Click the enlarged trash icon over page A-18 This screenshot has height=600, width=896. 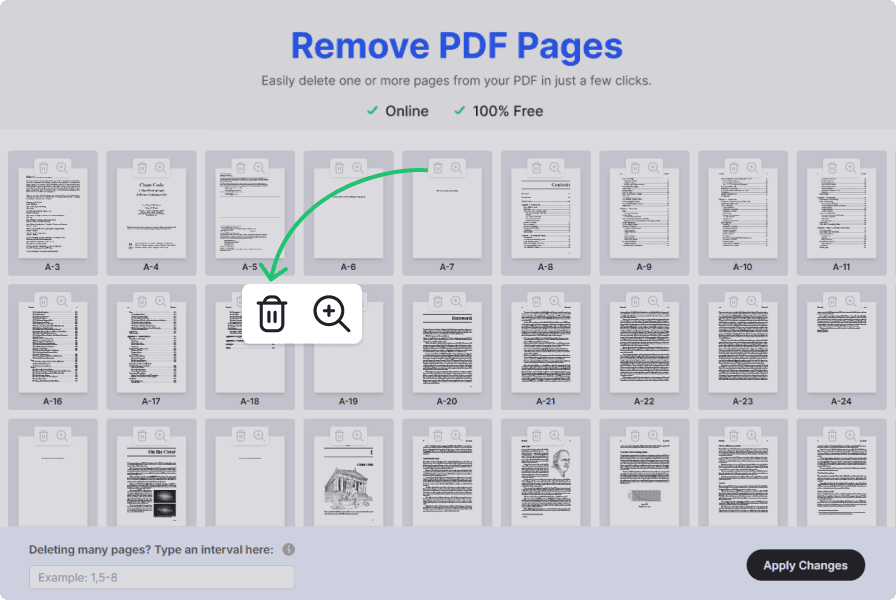271,313
